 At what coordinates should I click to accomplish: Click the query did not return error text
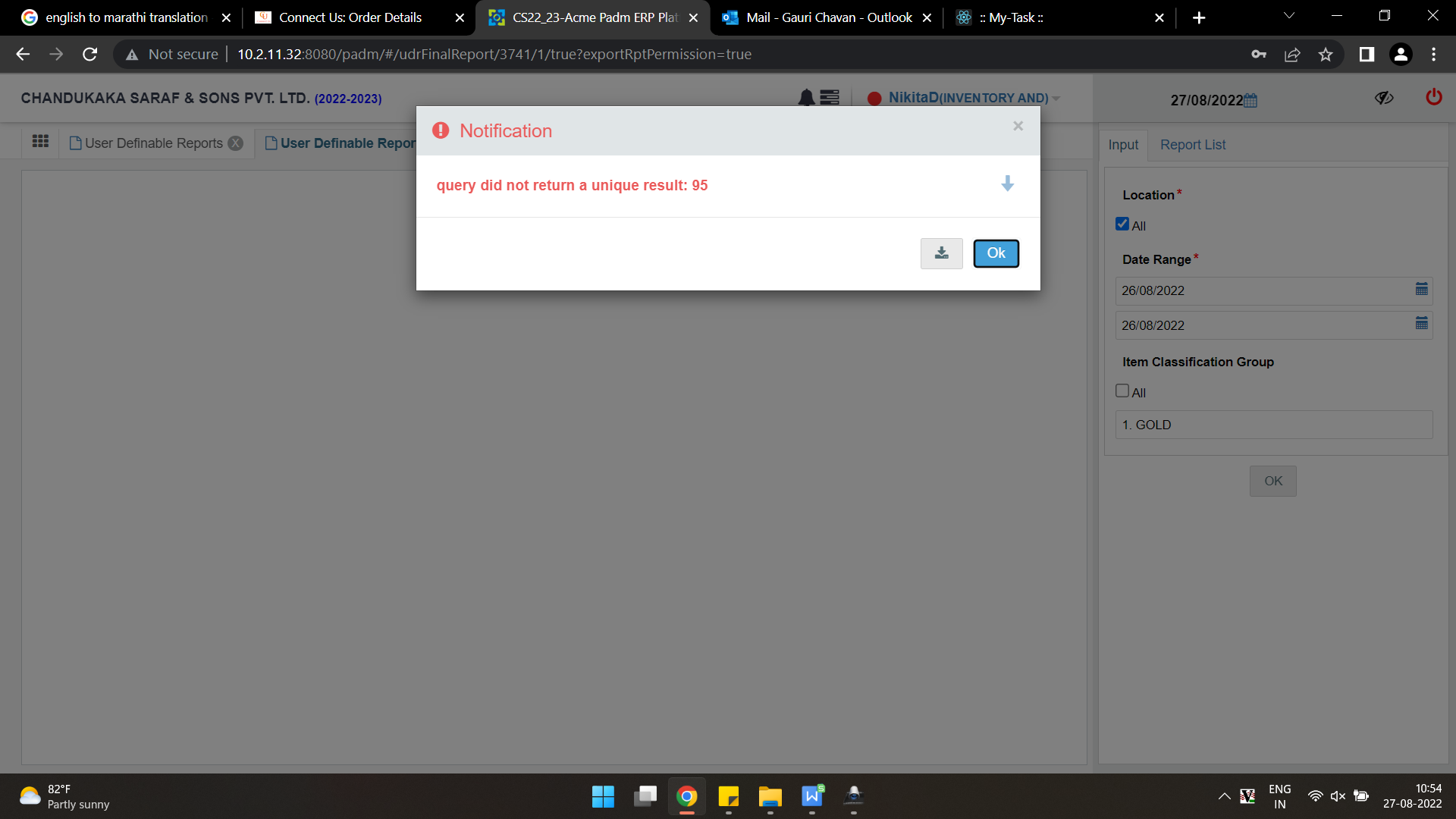[573, 185]
